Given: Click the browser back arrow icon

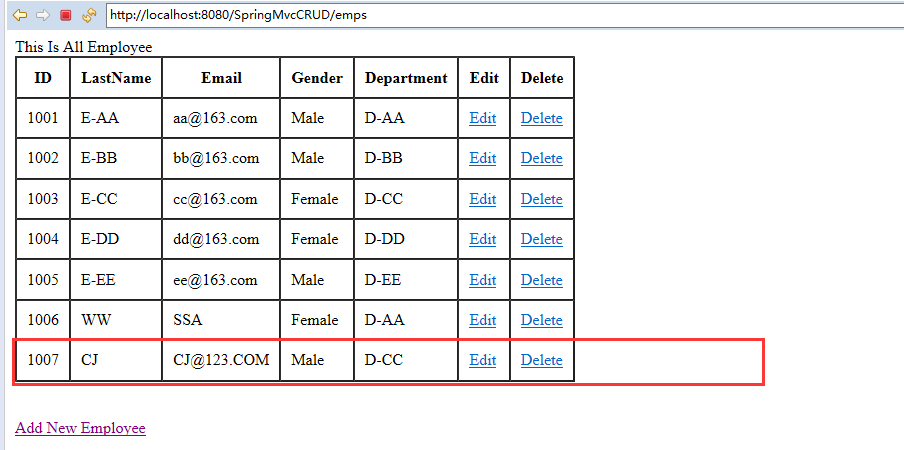Looking at the screenshot, I should point(20,15).
